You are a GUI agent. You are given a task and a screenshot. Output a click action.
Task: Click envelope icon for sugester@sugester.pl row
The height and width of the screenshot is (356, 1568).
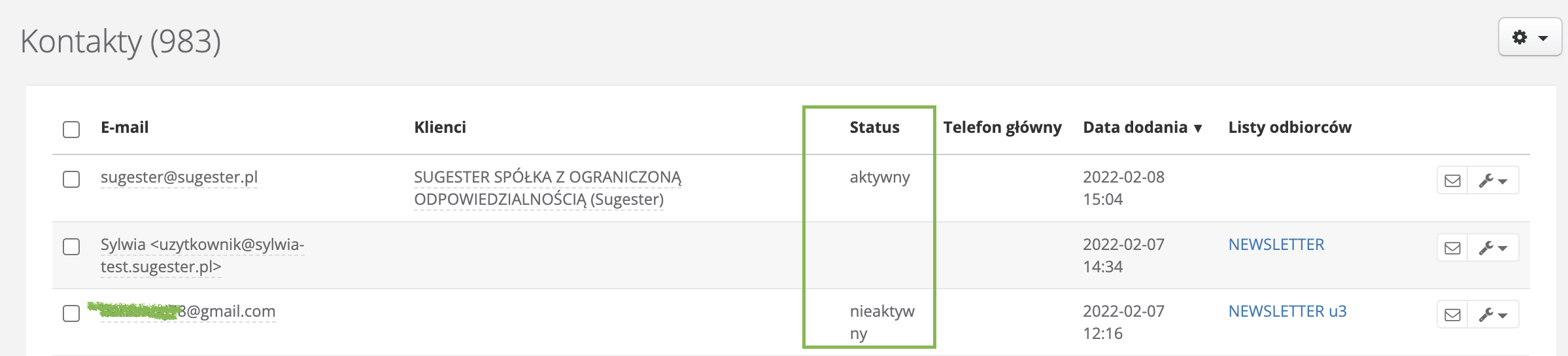pyautogui.click(x=1452, y=181)
